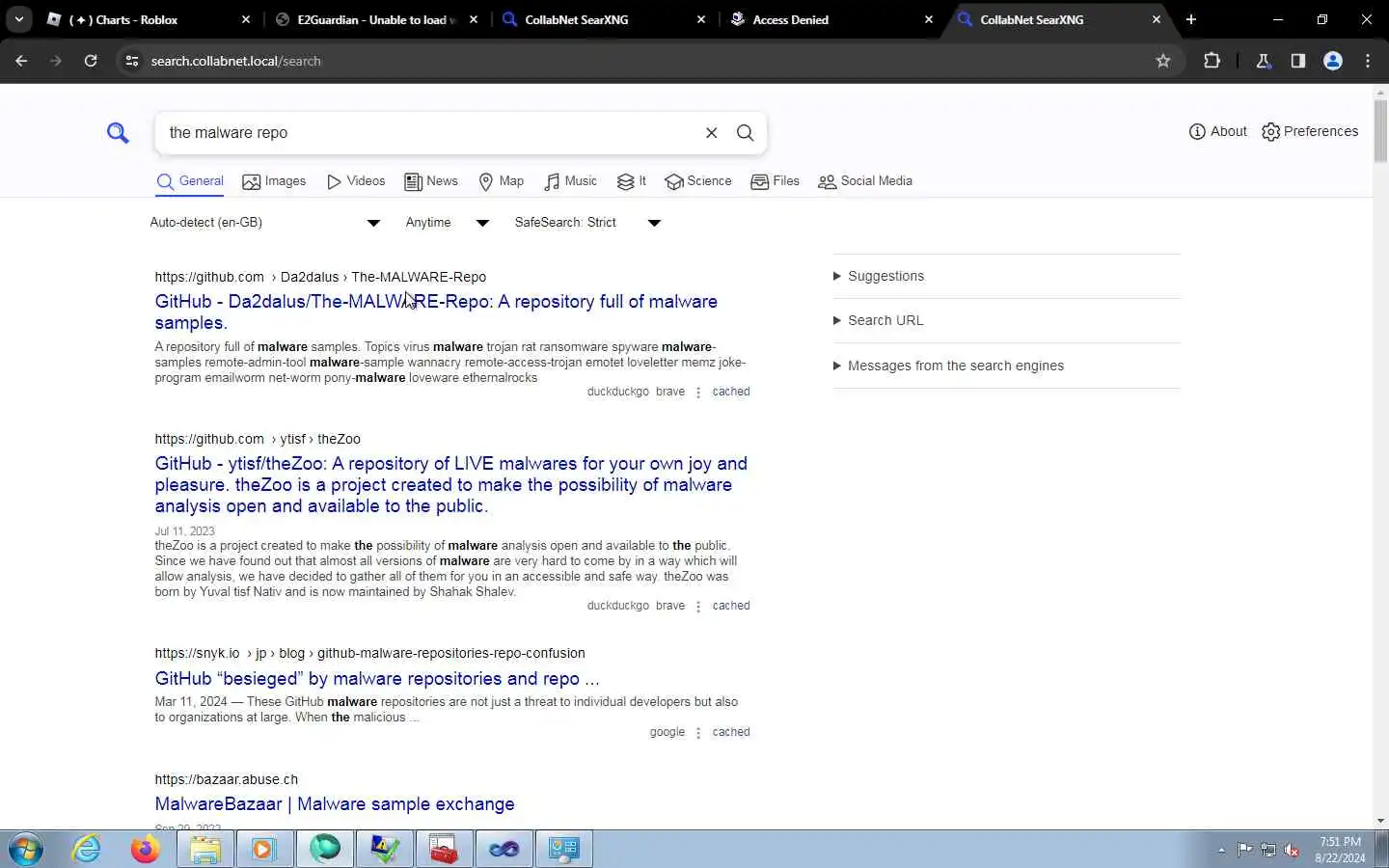Image resolution: width=1389 pixels, height=868 pixels.
Task: Open cached copy of theZoo result
Action: point(731,606)
